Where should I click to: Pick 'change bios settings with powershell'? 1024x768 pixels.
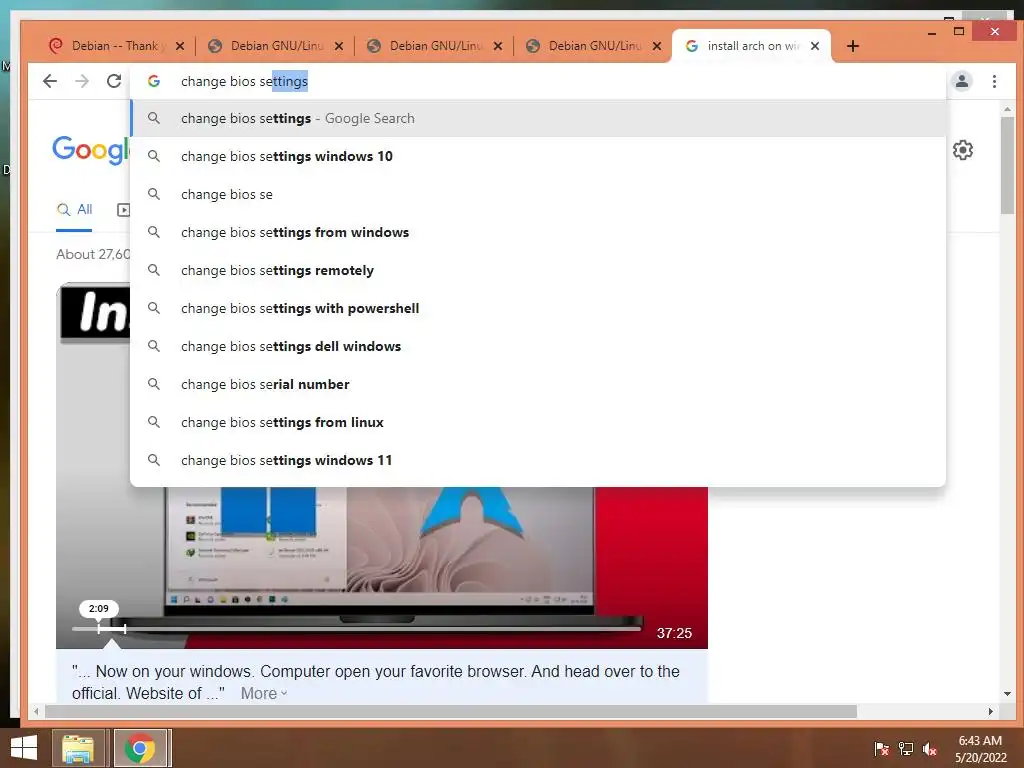pyautogui.click(x=537, y=308)
